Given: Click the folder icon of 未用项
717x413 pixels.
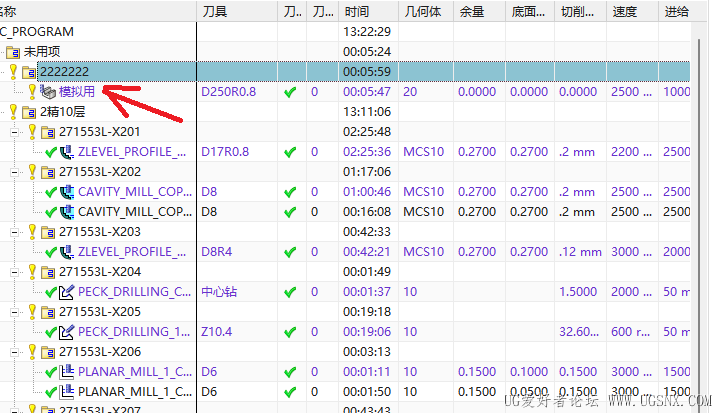Looking at the screenshot, I should (13, 52).
